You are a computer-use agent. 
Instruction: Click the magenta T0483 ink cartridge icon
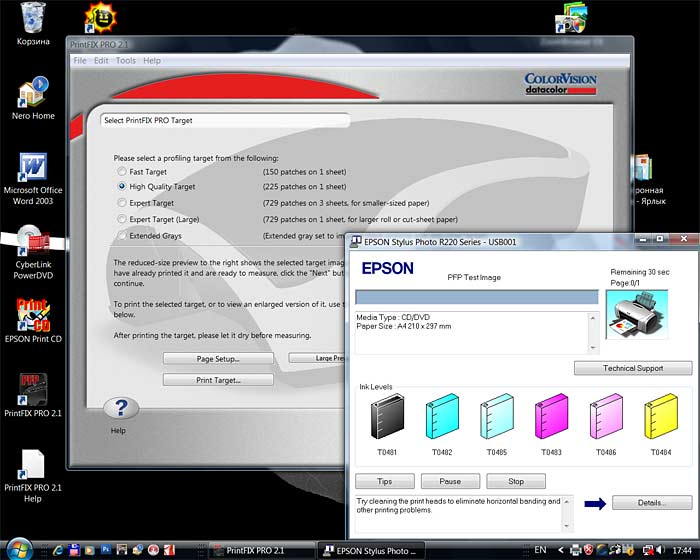click(551, 416)
